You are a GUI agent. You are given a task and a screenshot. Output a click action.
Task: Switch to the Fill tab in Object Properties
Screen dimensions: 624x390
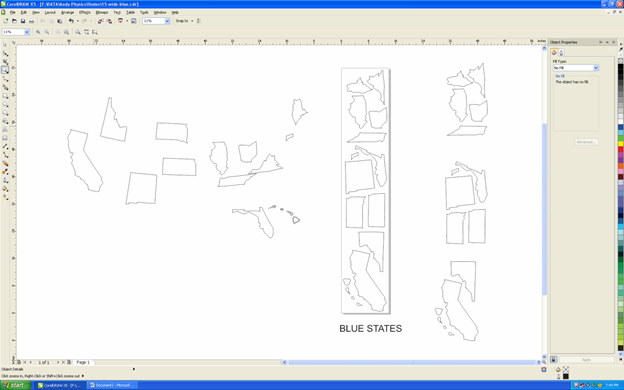tap(554, 52)
